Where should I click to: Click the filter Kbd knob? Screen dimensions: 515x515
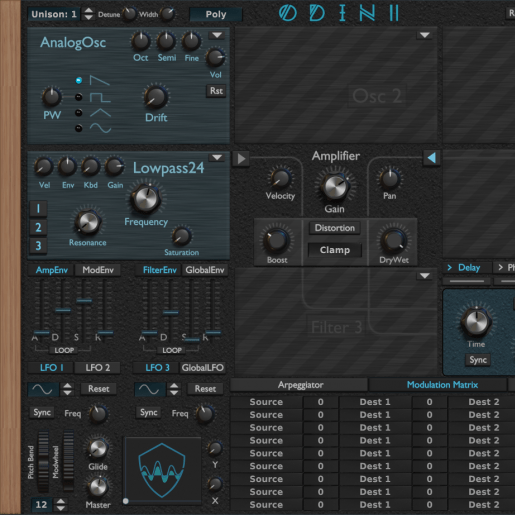pyautogui.click(x=90, y=167)
